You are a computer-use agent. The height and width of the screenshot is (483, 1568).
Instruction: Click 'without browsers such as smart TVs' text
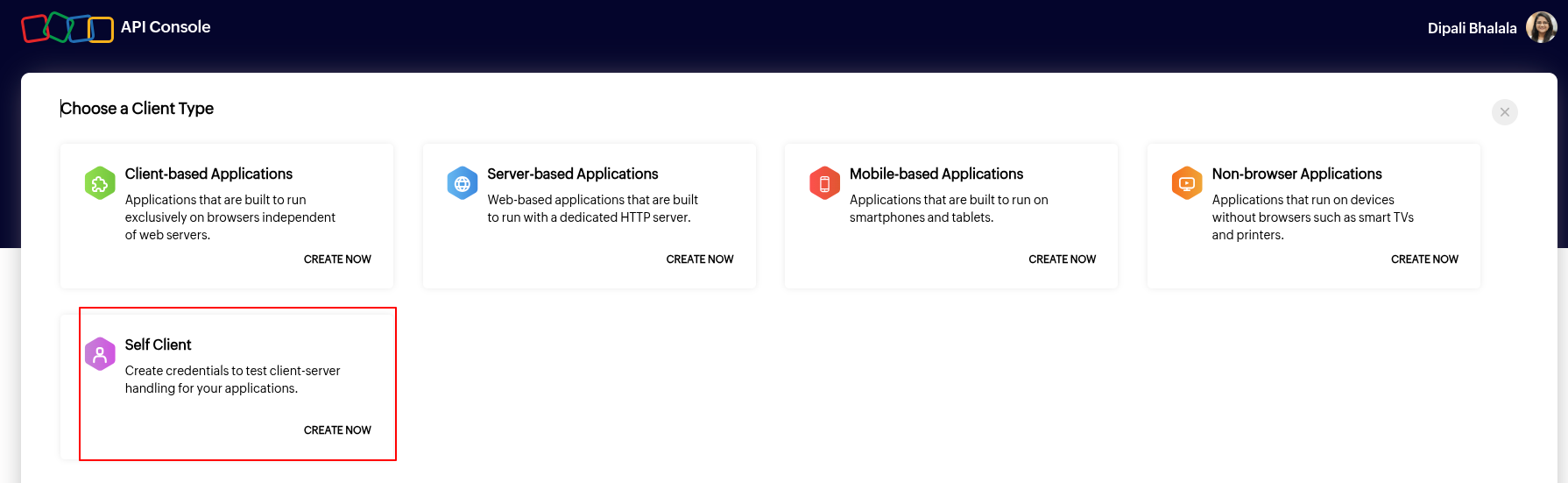[1312, 217]
